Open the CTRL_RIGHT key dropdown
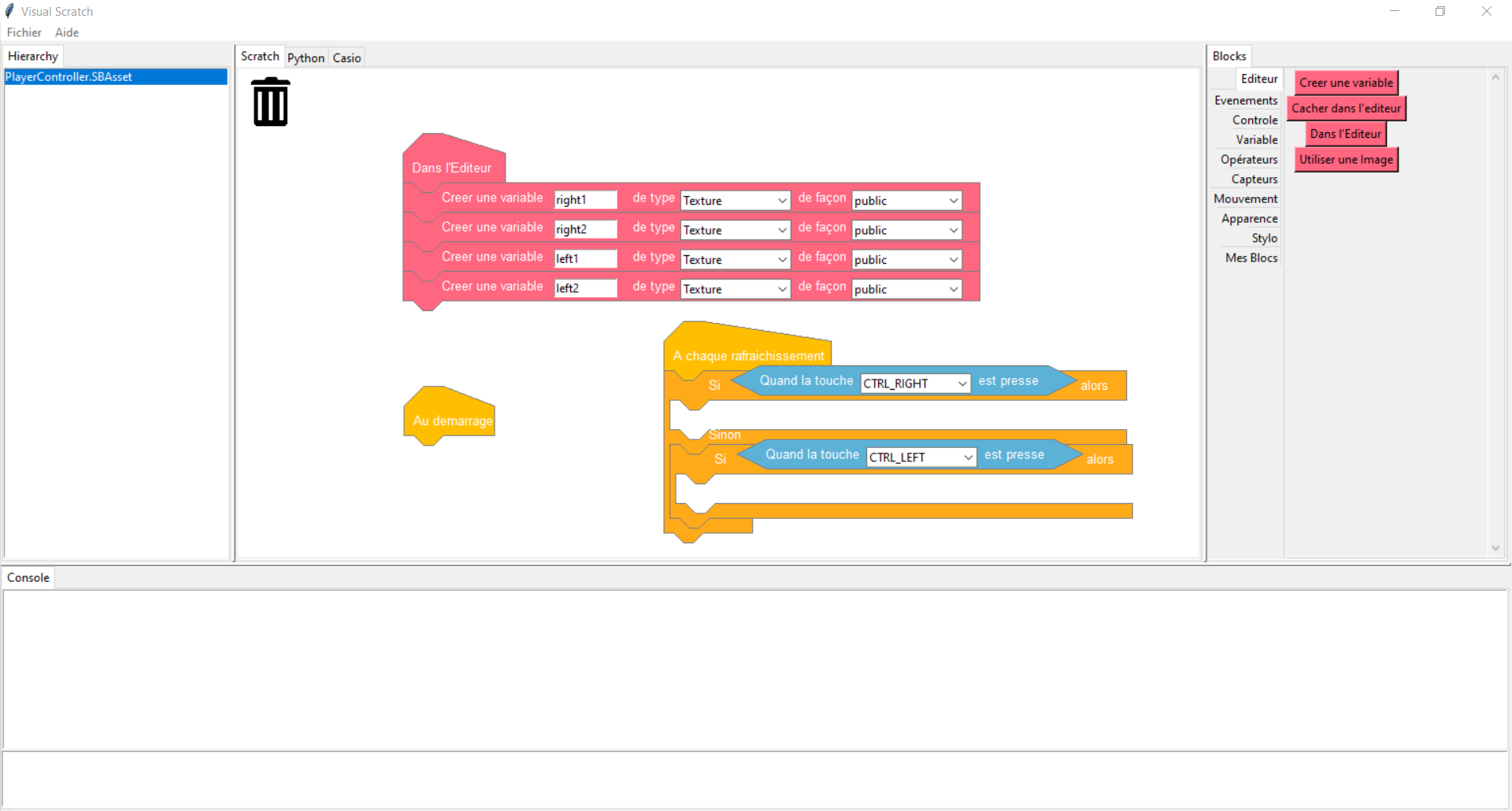 click(x=915, y=383)
